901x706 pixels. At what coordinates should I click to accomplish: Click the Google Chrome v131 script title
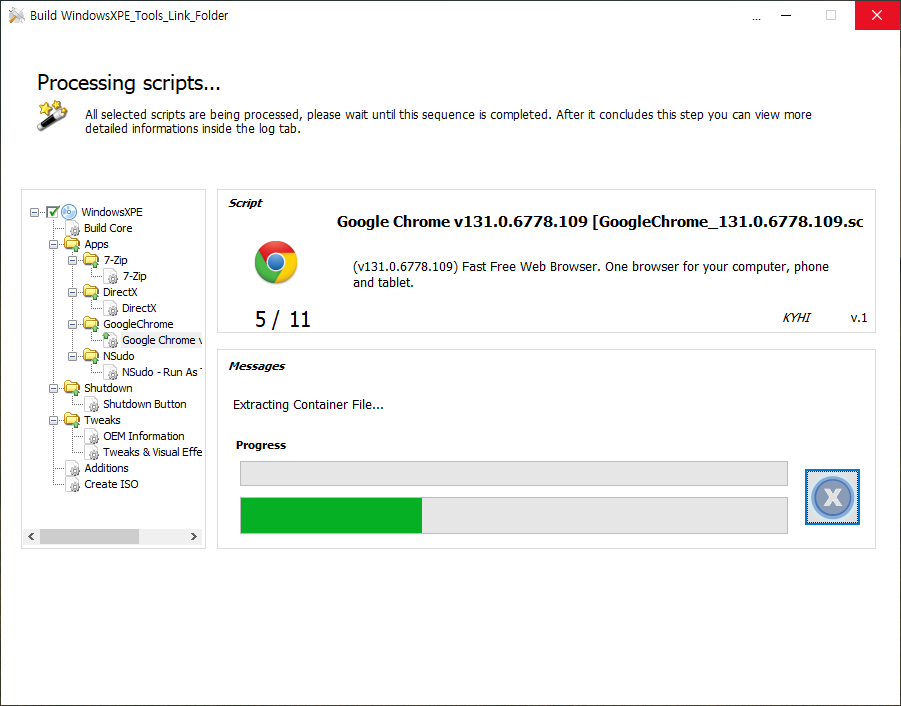pyautogui.click(x=600, y=222)
